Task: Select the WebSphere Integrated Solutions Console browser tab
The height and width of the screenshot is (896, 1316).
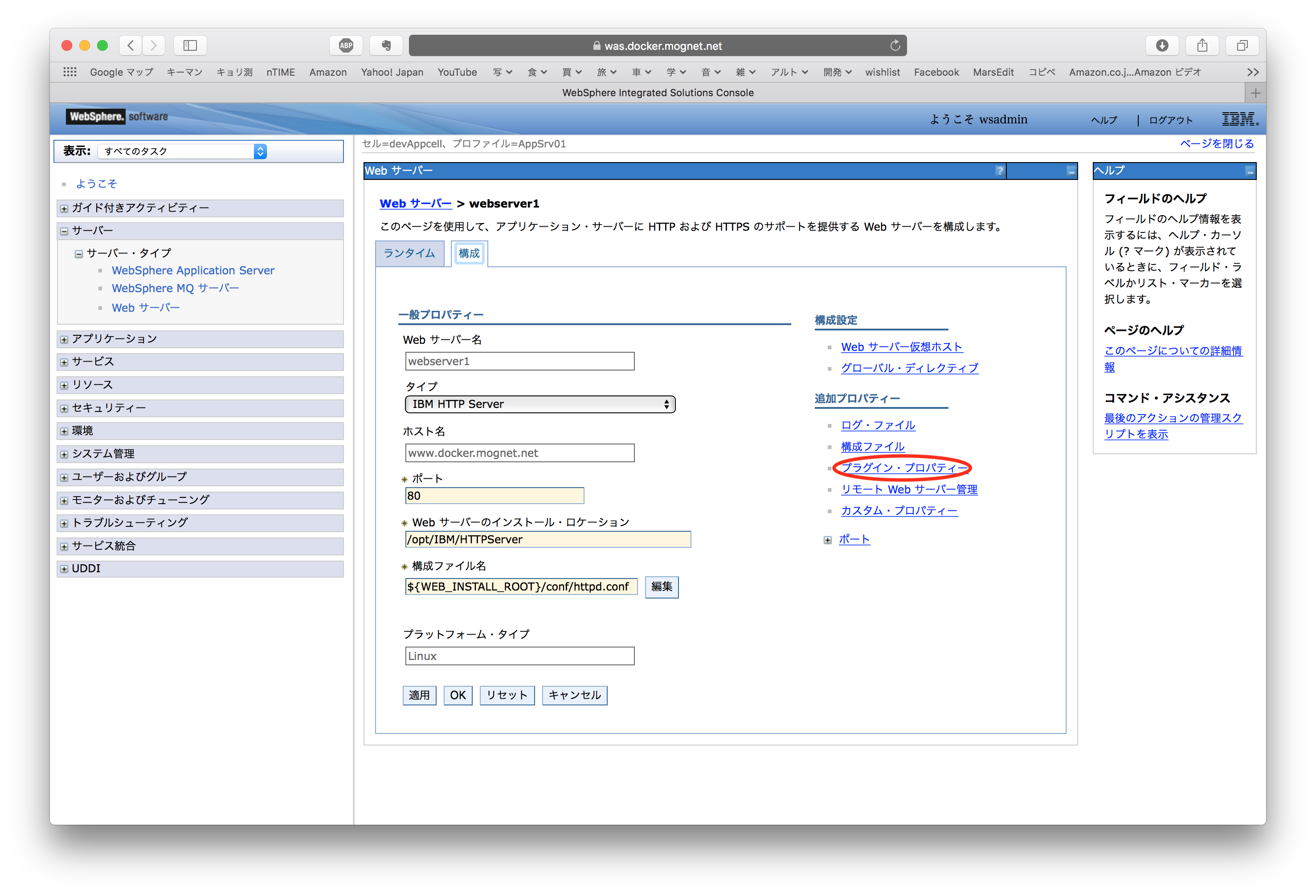Action: [x=658, y=92]
